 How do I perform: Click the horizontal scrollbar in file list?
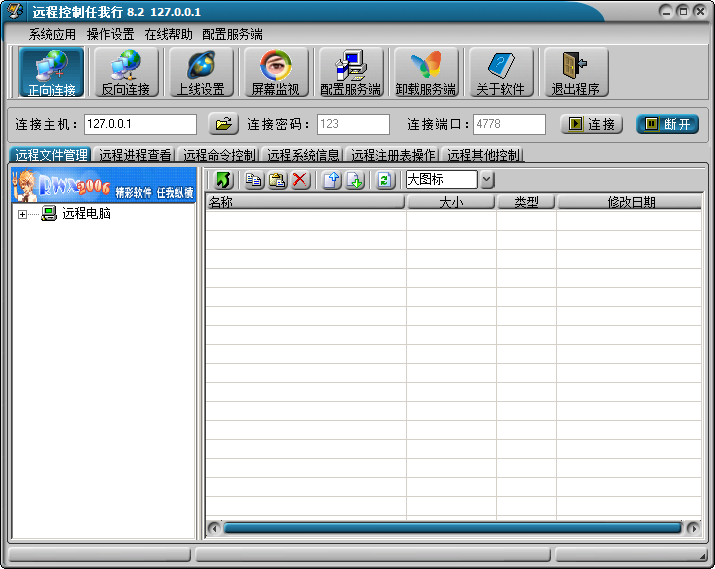[452, 527]
